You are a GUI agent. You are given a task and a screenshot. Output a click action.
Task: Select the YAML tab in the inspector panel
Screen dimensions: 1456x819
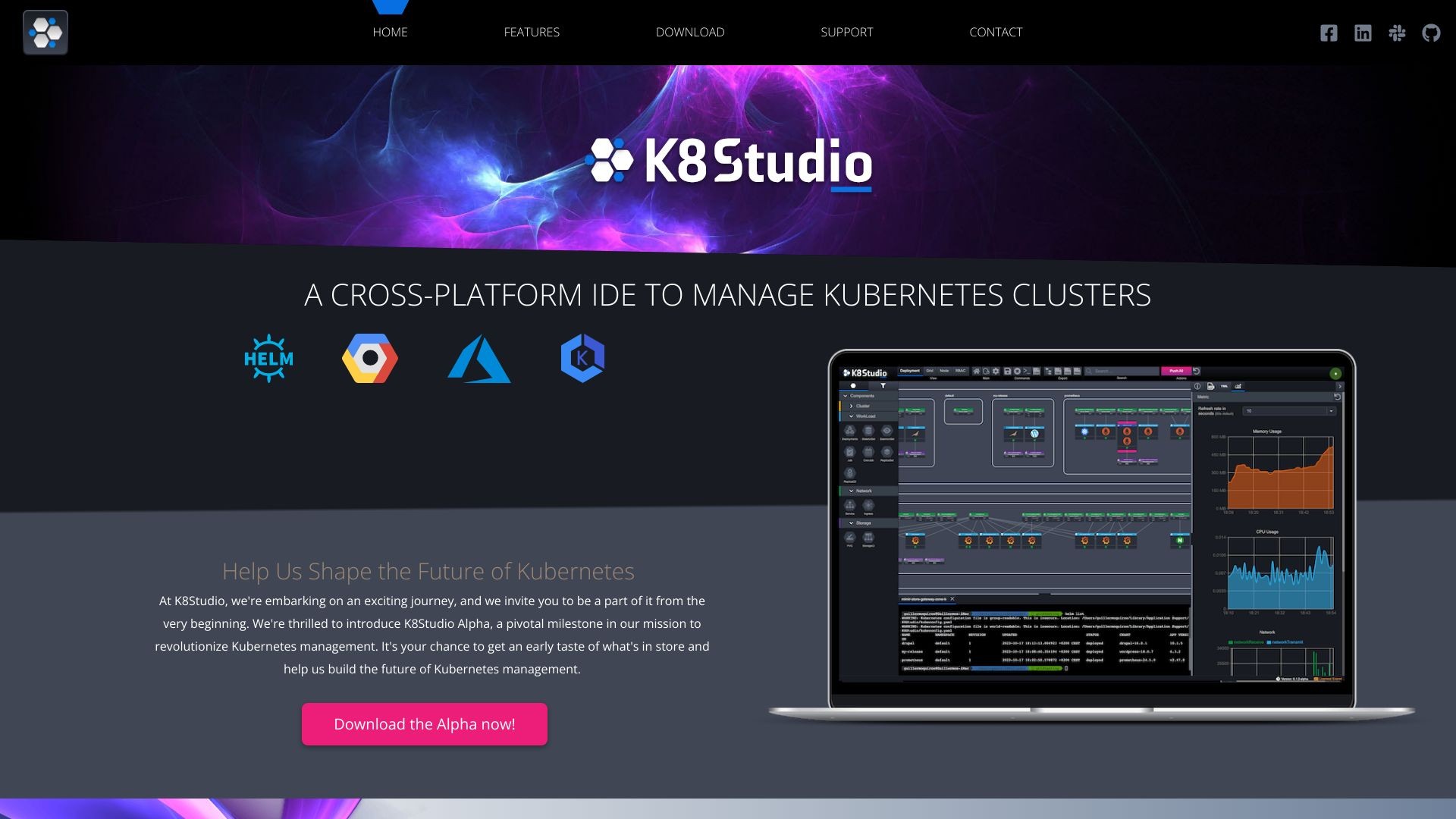(x=1224, y=386)
